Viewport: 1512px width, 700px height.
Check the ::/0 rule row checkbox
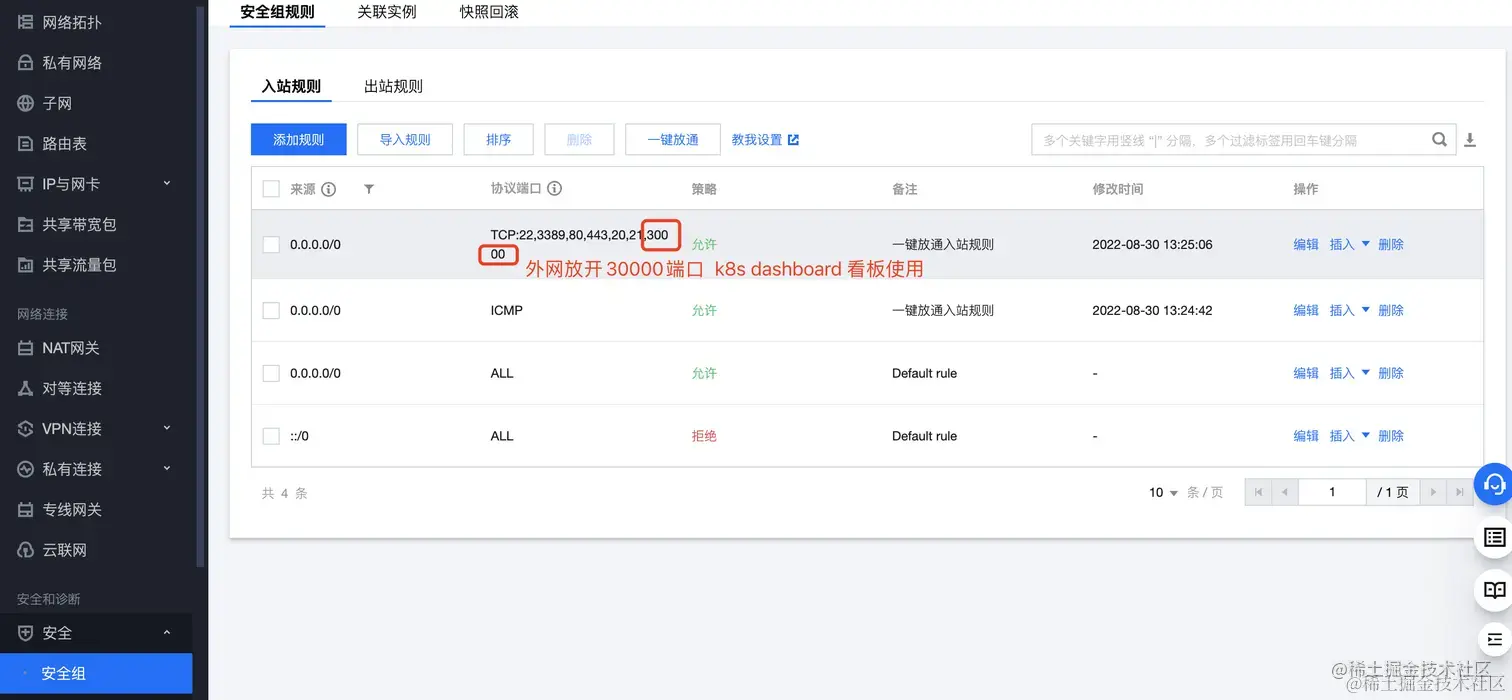click(271, 436)
